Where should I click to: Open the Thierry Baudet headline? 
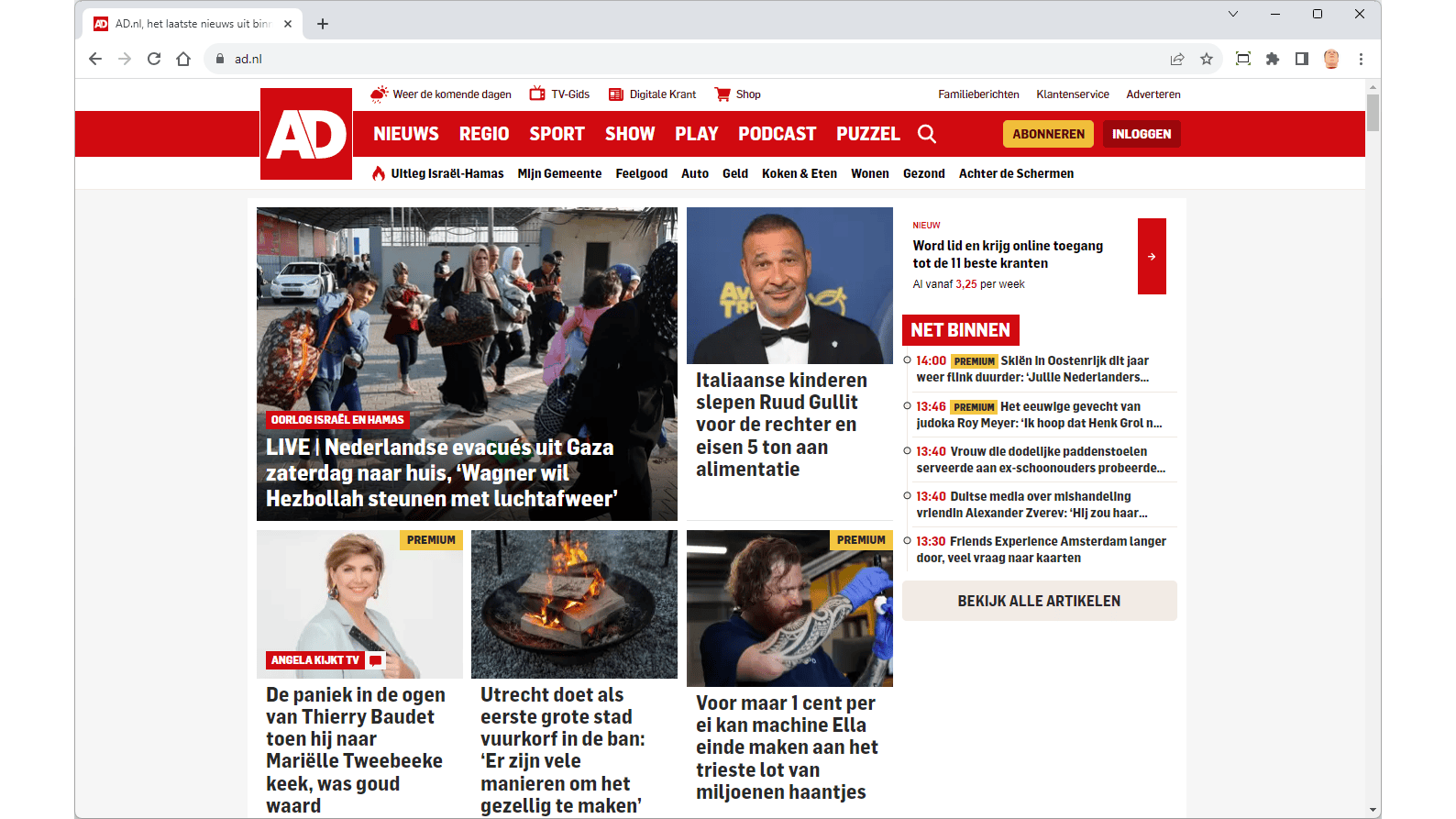356,750
